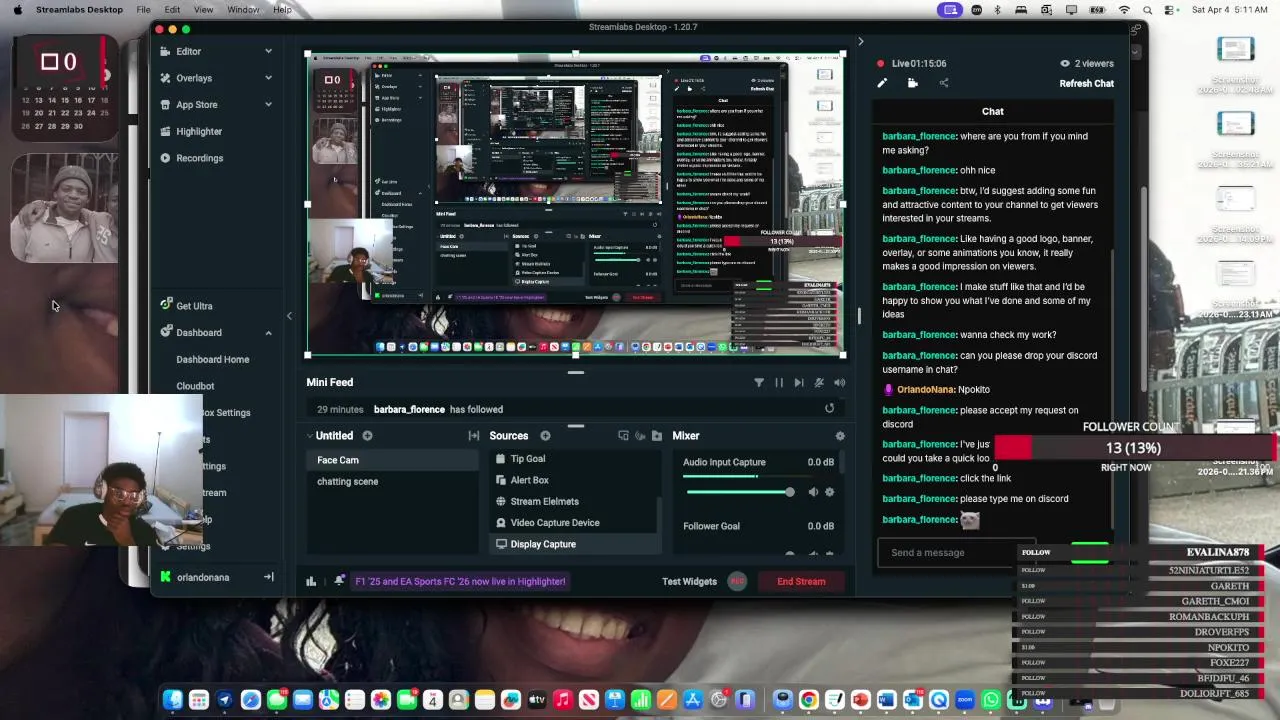
Task: Select the Alert Box source
Action: [x=575, y=480]
